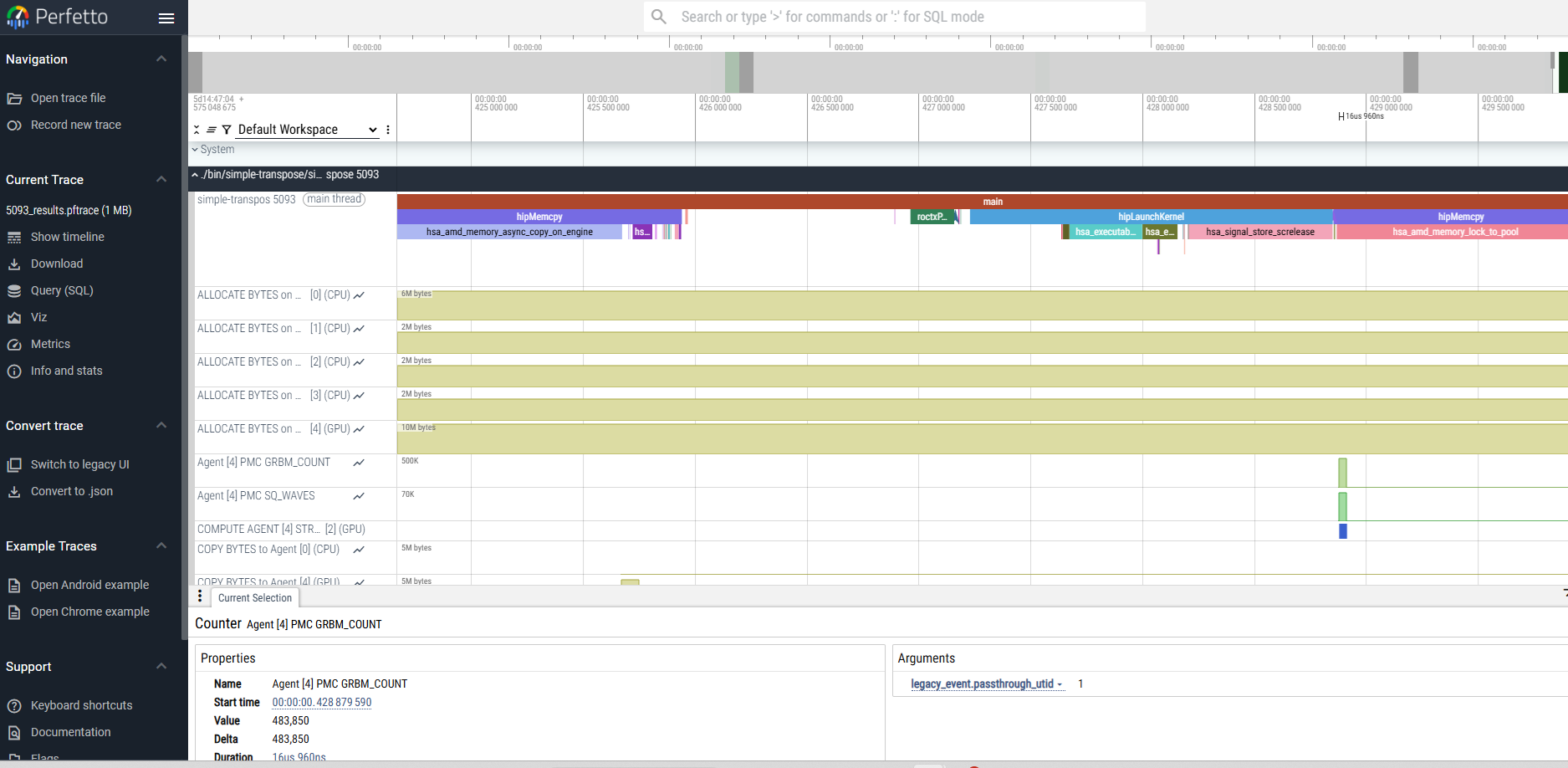Image resolution: width=1568 pixels, height=768 pixels.
Task: Click the Info and stats icon
Action: [x=14, y=371]
